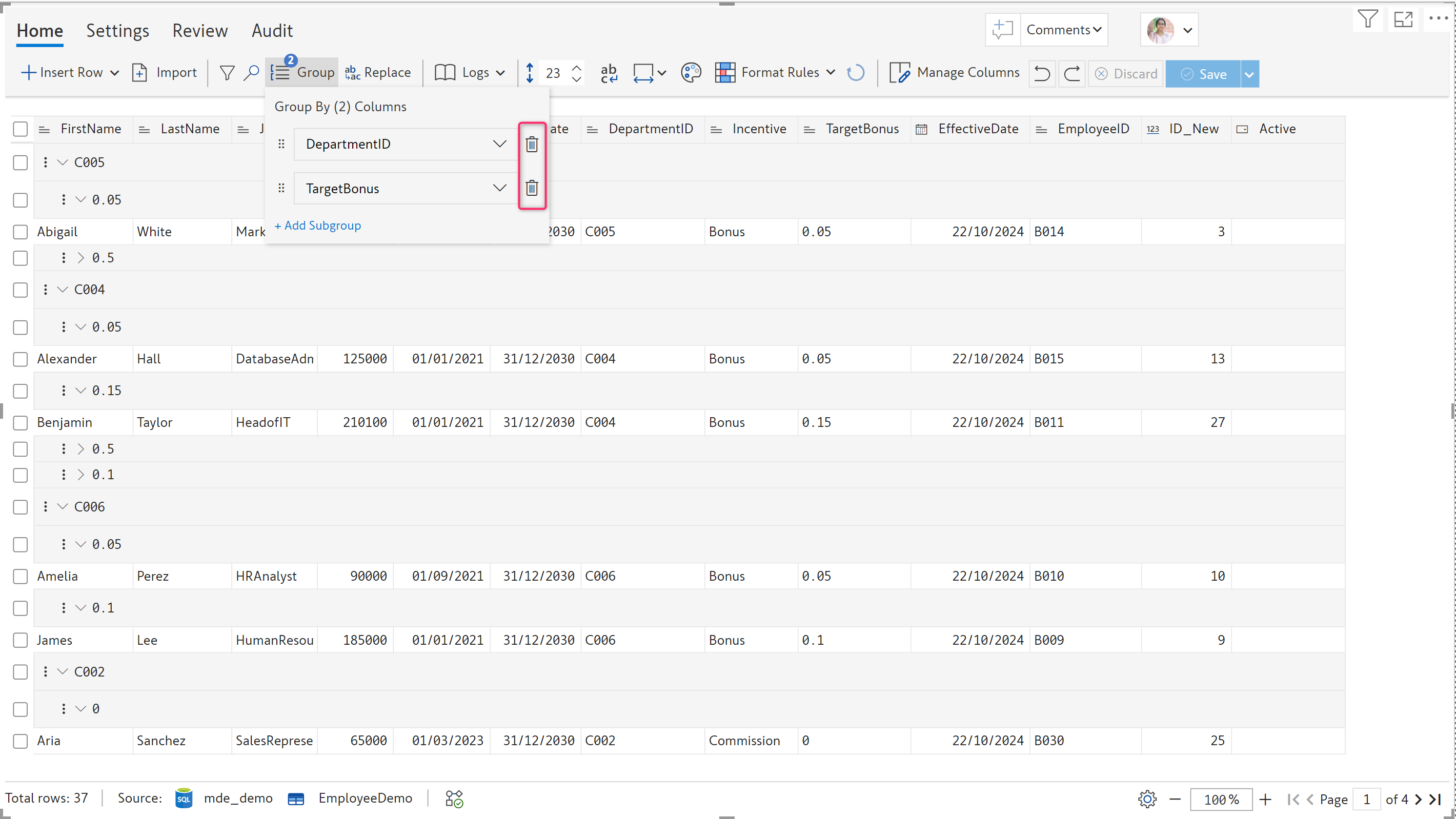Click the refresh circular arrow icon
This screenshot has width=1456, height=819.
click(855, 73)
